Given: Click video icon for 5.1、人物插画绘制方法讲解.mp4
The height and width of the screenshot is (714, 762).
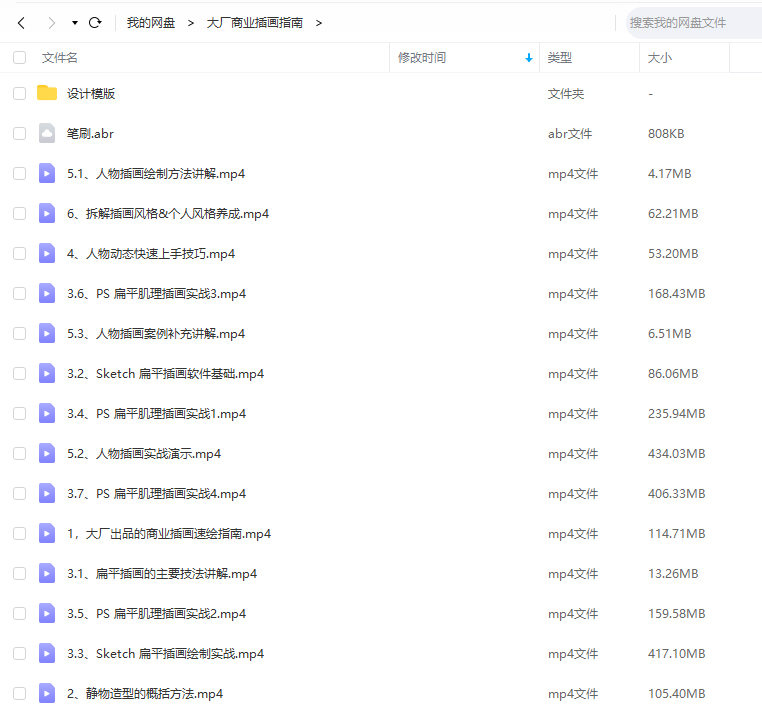Looking at the screenshot, I should [47, 173].
